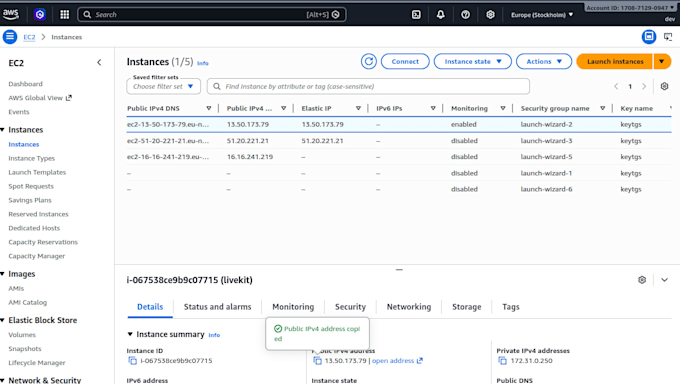Image resolution: width=680 pixels, height=384 pixels.
Task: Open the console settings gear in top bar
Action: tap(490, 14)
